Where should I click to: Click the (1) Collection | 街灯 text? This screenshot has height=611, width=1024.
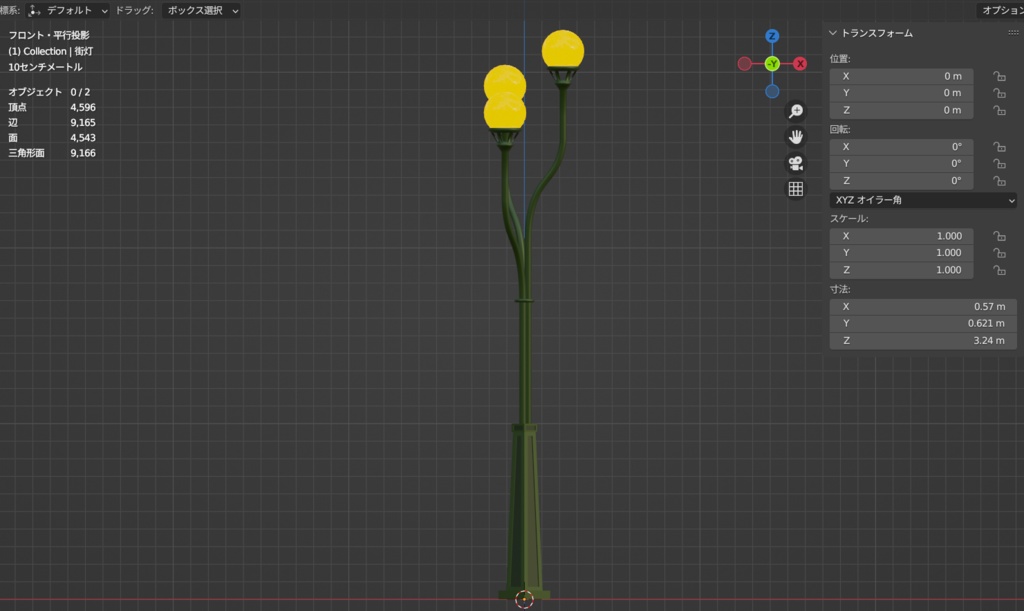[x=50, y=51]
